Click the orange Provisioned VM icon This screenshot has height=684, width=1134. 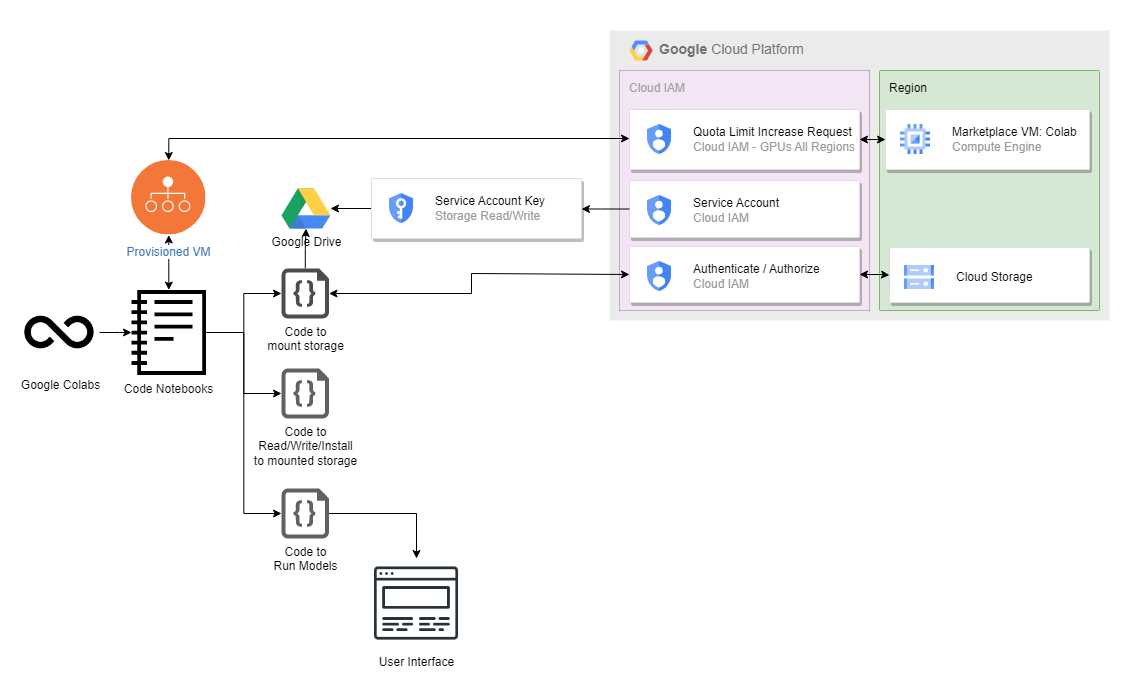click(x=168, y=197)
